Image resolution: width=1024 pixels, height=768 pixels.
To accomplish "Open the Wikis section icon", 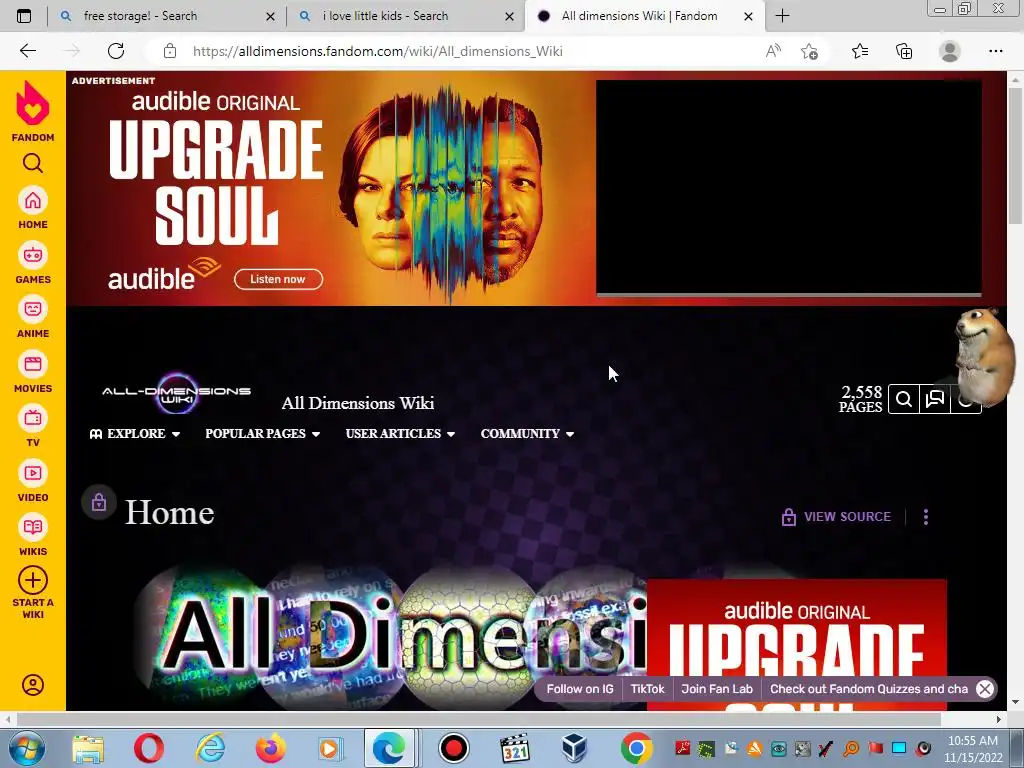I will click(x=33, y=527).
